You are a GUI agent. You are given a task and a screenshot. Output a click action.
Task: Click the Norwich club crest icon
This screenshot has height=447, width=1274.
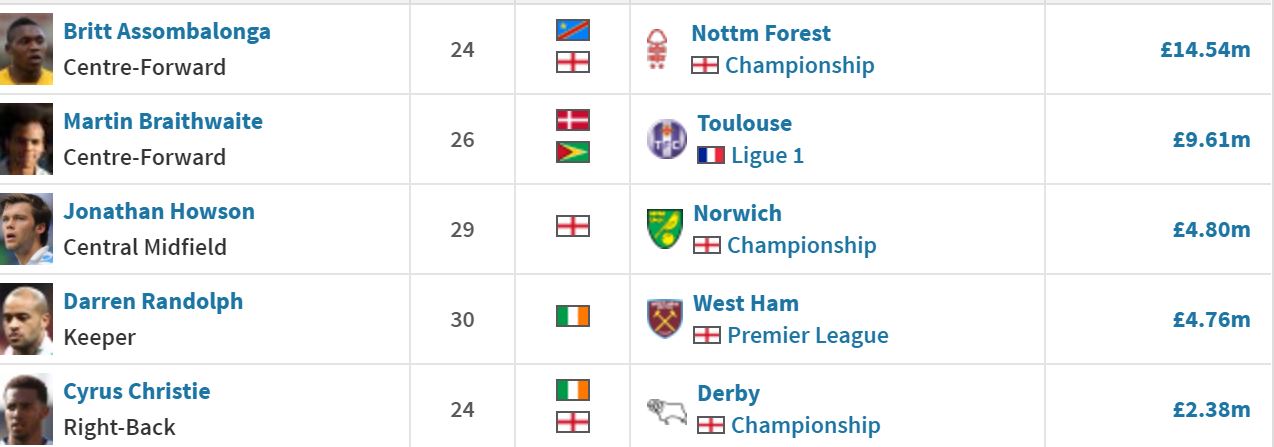point(664,229)
